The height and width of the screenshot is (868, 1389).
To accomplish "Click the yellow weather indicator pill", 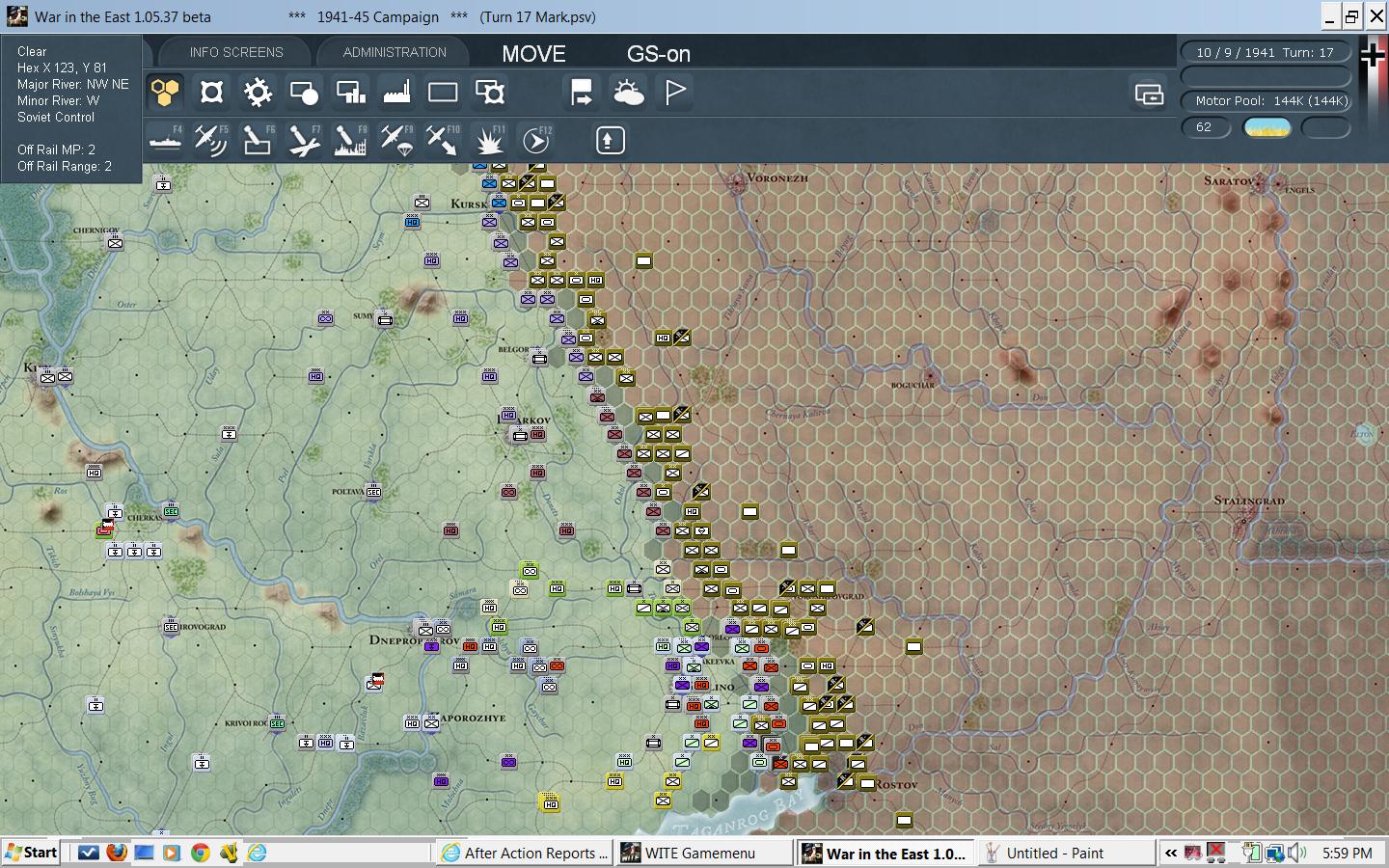I will 1266,127.
